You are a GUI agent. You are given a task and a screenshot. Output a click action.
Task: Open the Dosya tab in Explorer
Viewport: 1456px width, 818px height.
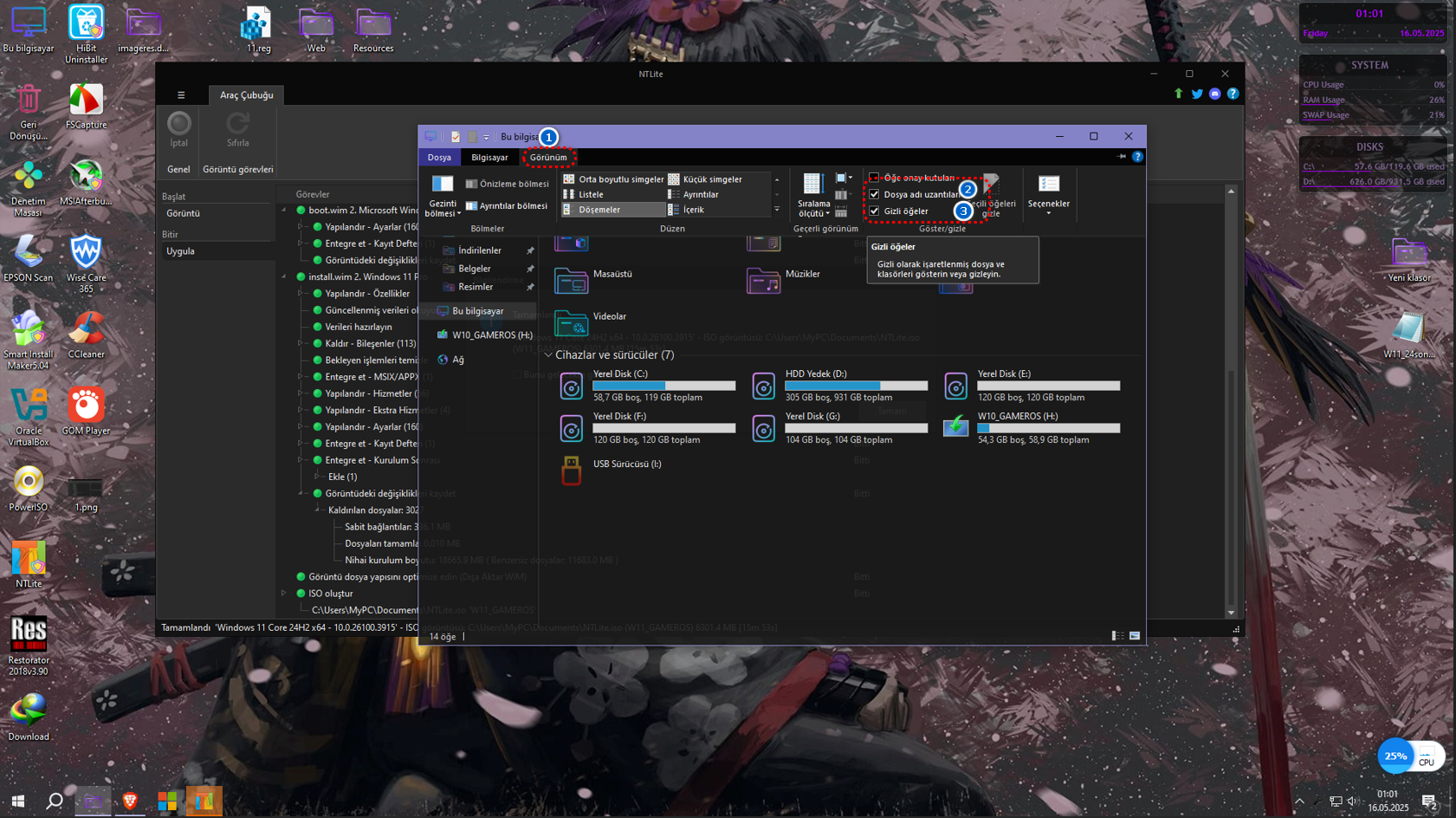[439, 157]
